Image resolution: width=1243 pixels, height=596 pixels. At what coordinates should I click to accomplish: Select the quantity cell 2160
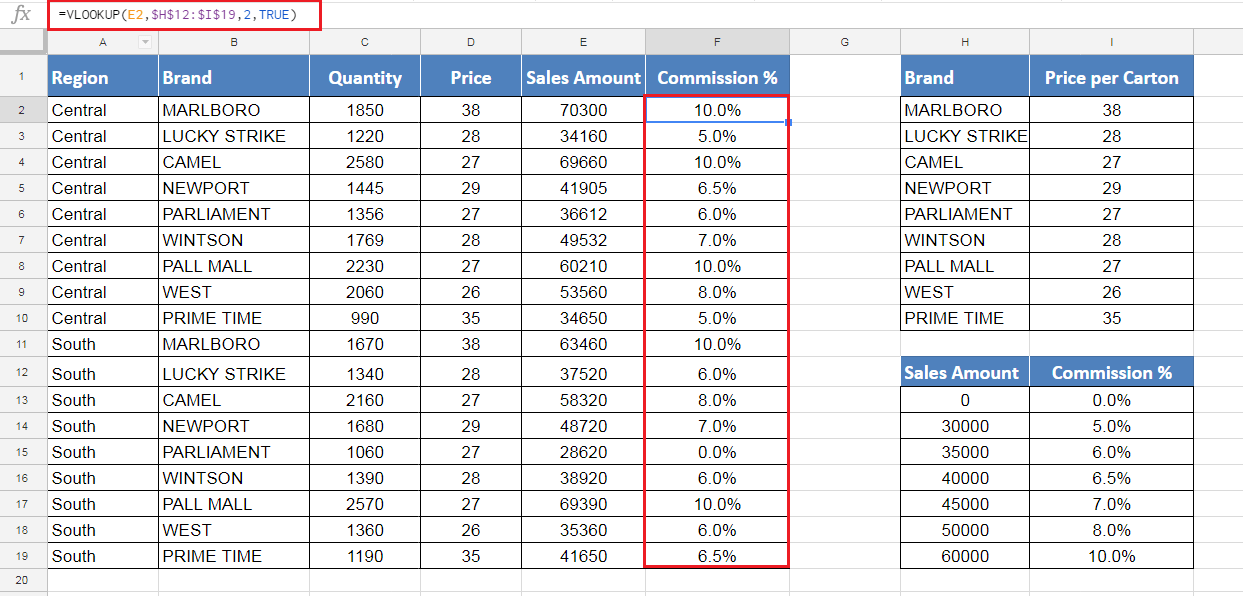(365, 400)
